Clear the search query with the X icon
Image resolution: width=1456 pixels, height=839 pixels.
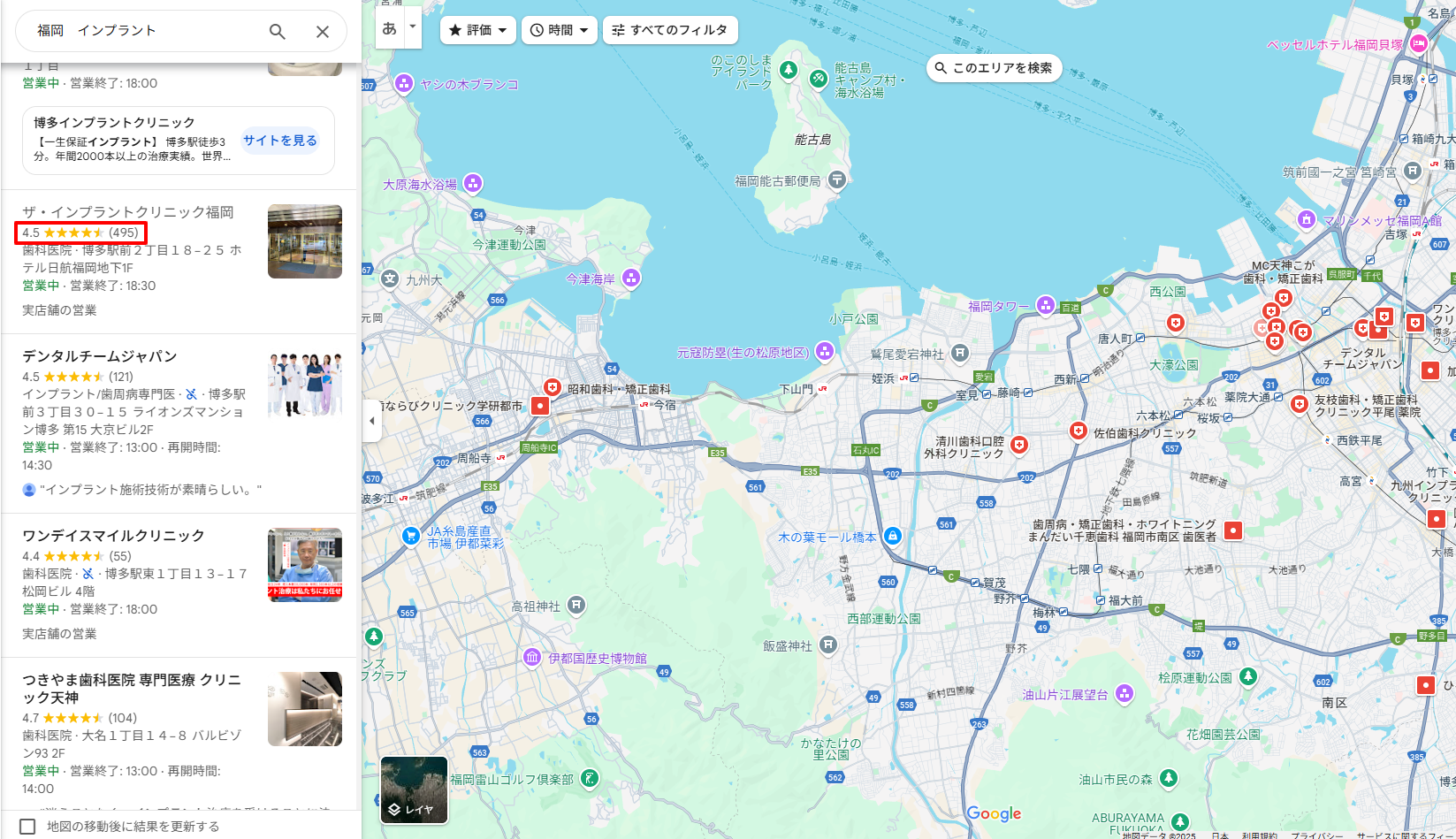322,30
